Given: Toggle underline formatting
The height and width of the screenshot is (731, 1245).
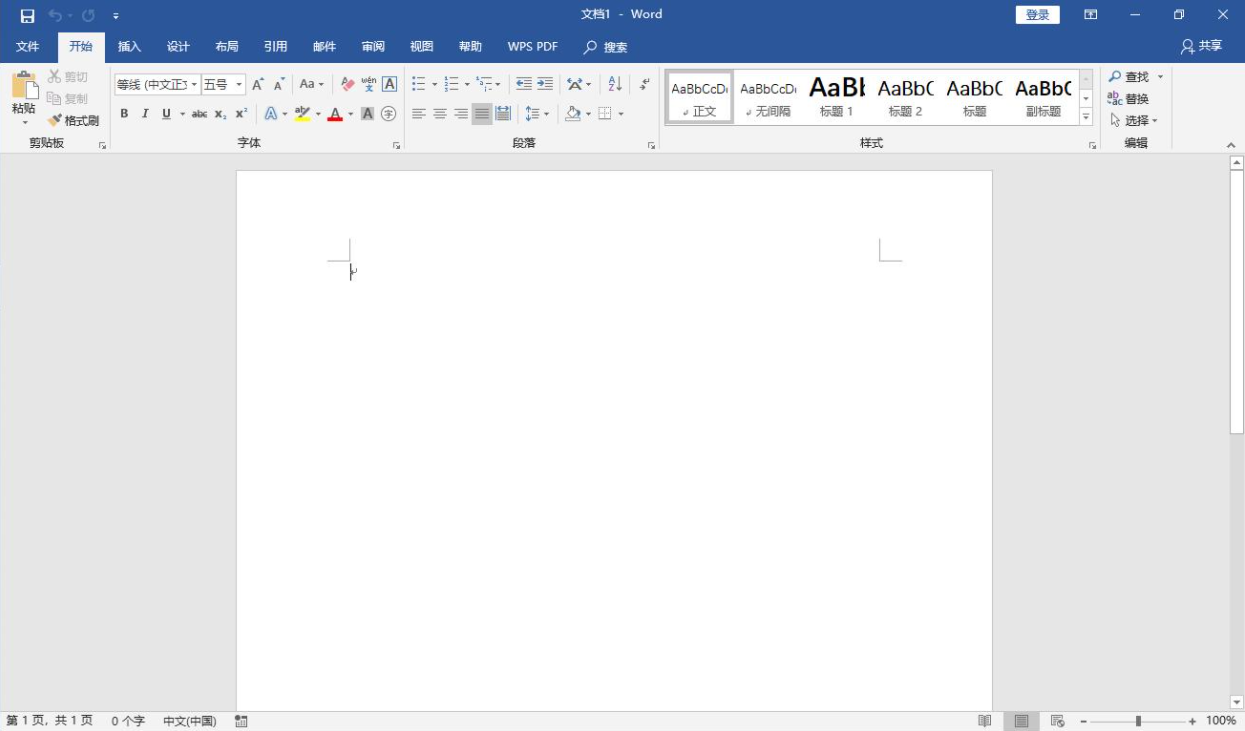Looking at the screenshot, I should tap(166, 114).
